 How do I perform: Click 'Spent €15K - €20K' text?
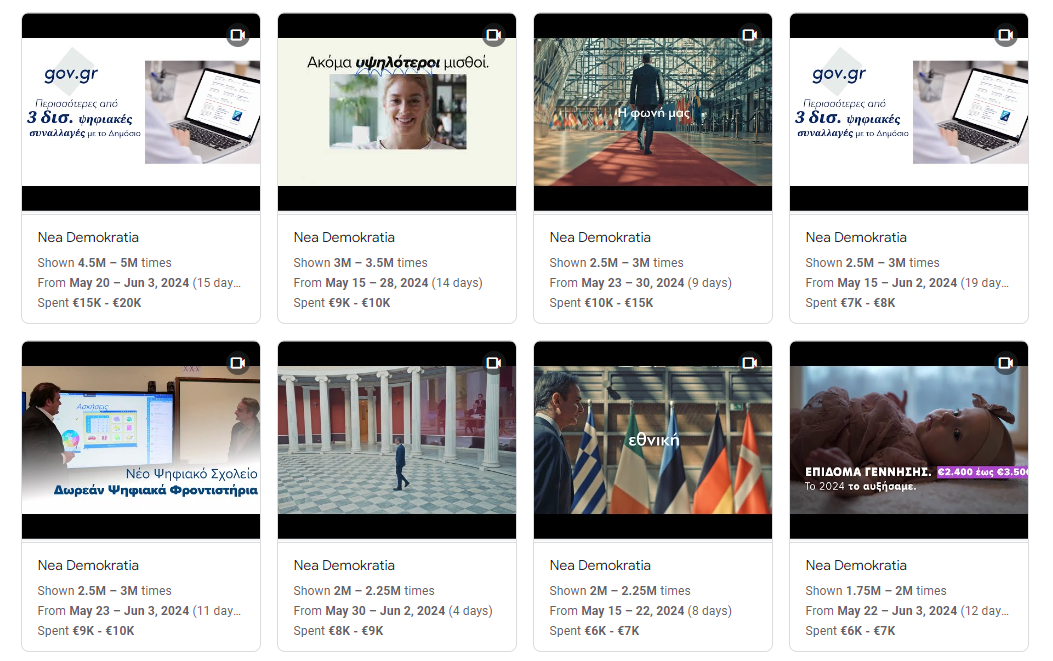click(89, 303)
